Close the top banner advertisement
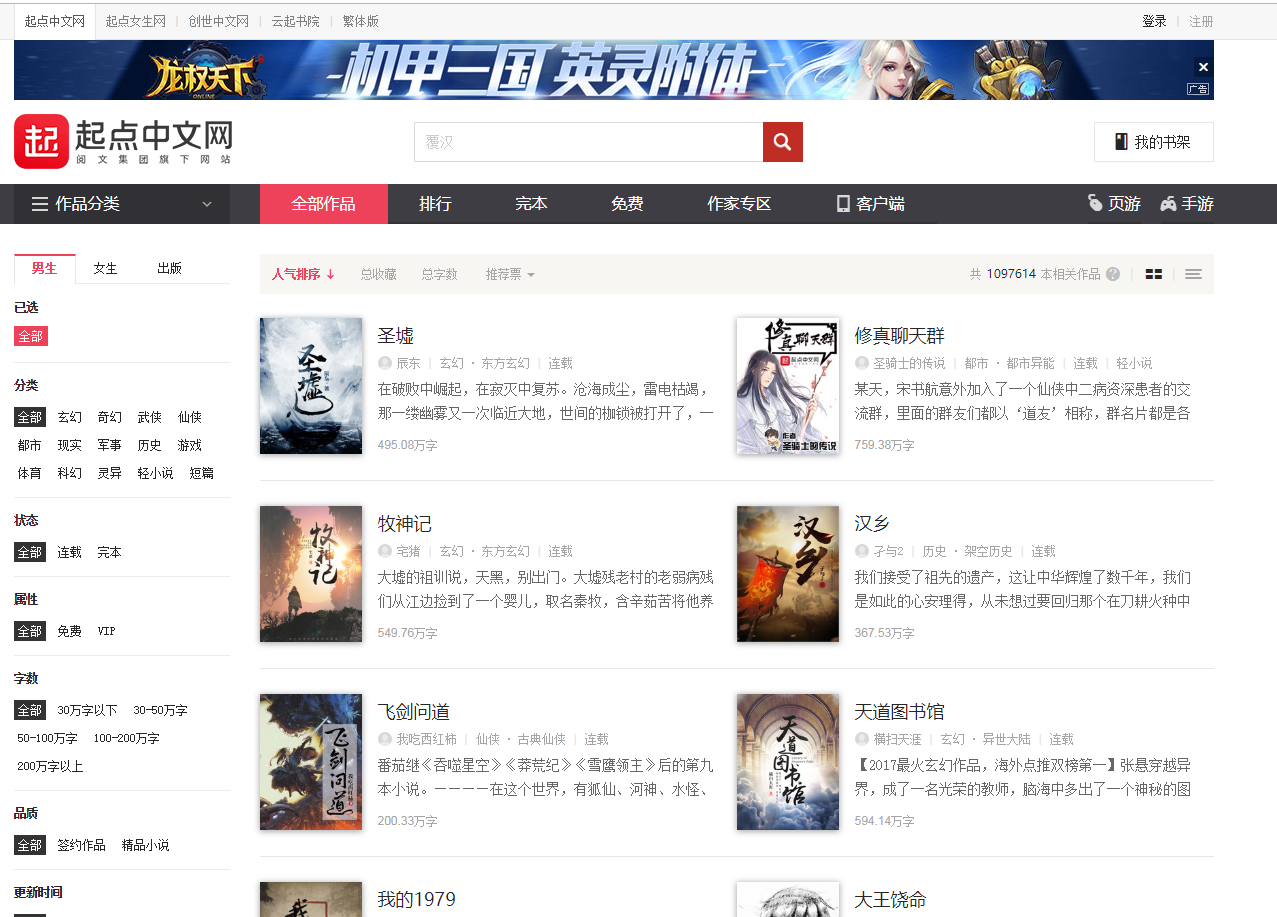 (x=1203, y=67)
